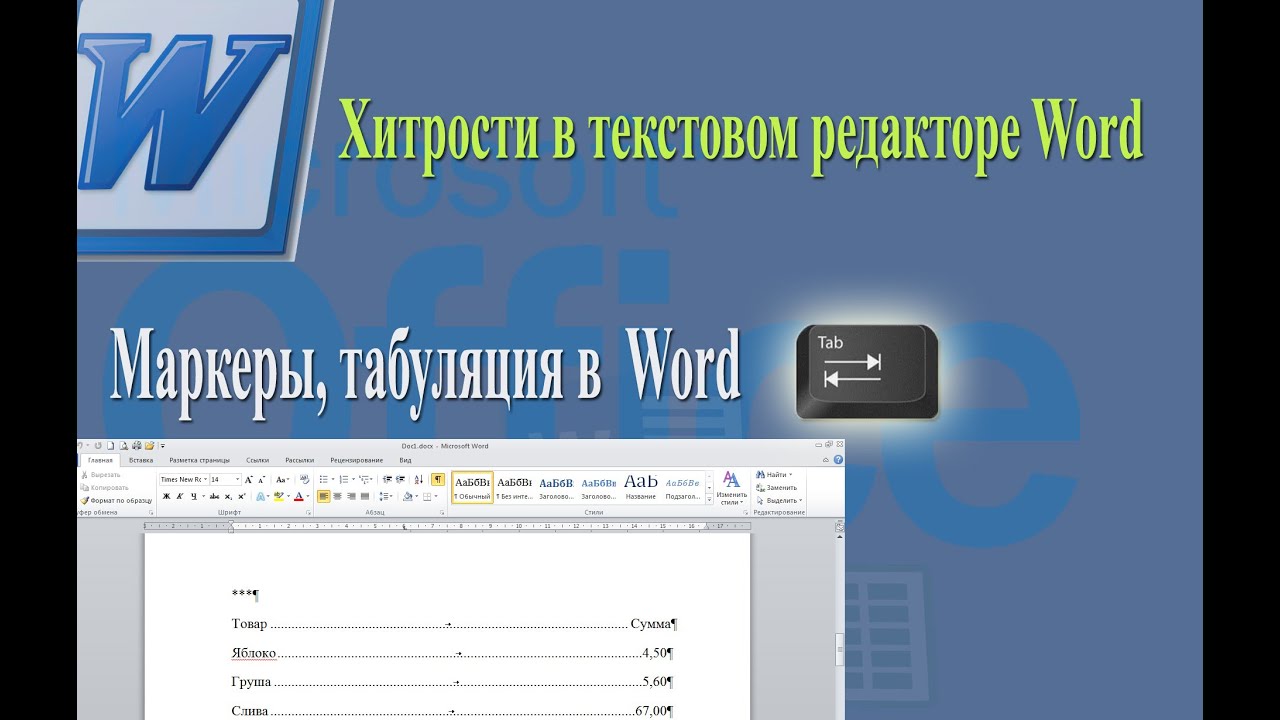
Task: Sort text with the A-Z sort icon
Action: (418, 479)
